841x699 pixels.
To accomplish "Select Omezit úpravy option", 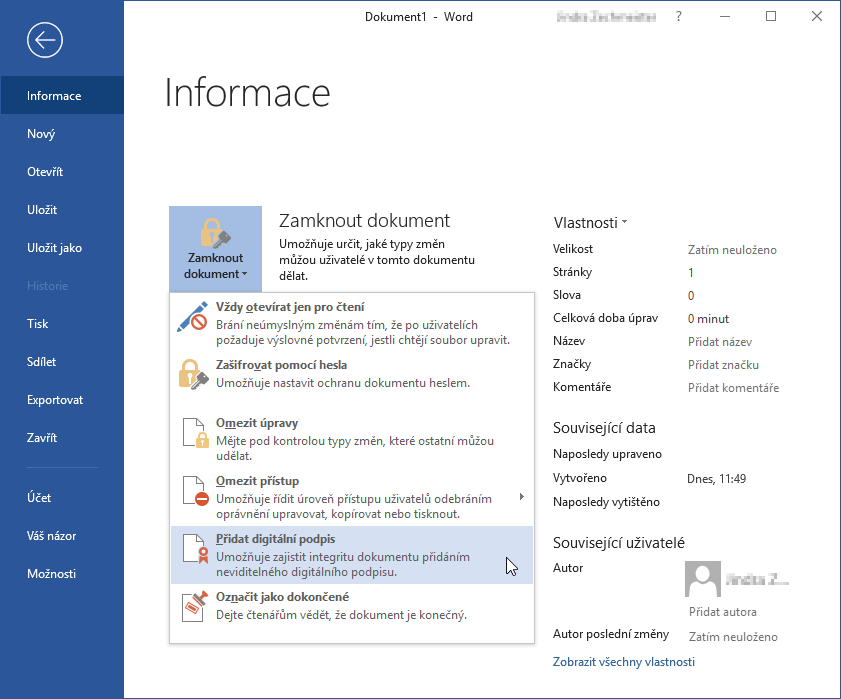I will (x=352, y=439).
